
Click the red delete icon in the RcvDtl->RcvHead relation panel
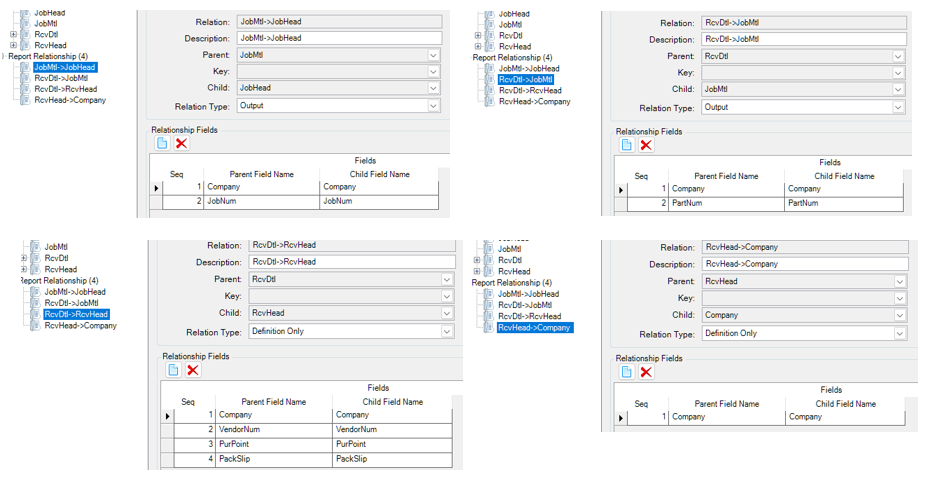(x=193, y=370)
